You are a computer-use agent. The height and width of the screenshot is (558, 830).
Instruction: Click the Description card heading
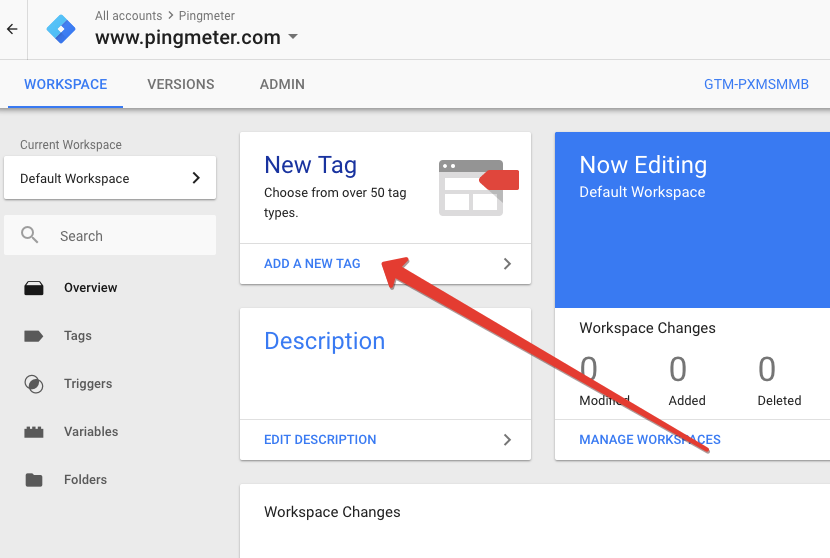click(x=324, y=341)
